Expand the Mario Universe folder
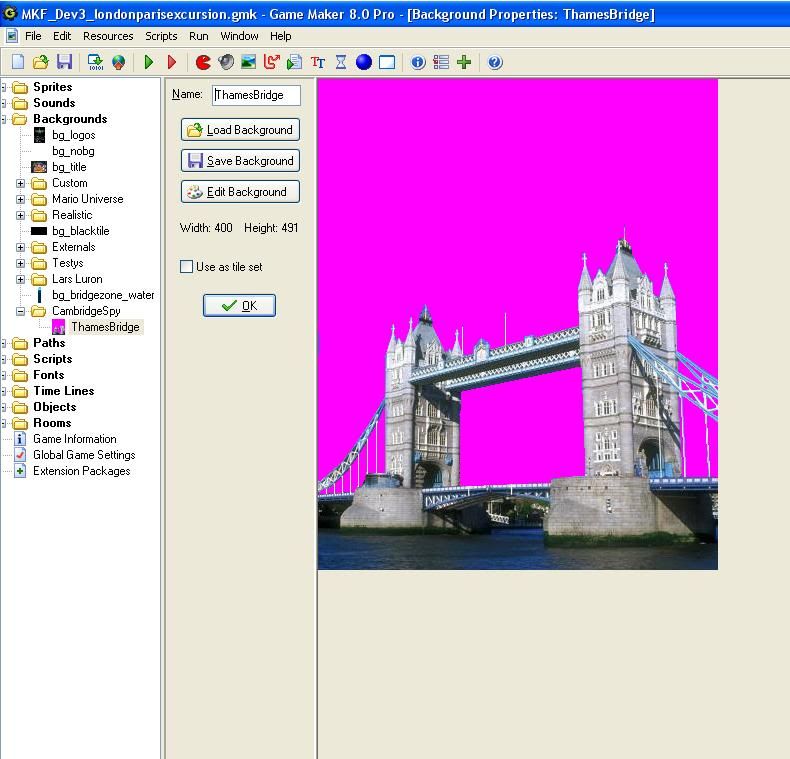Image resolution: width=790 pixels, height=759 pixels. click(20, 199)
